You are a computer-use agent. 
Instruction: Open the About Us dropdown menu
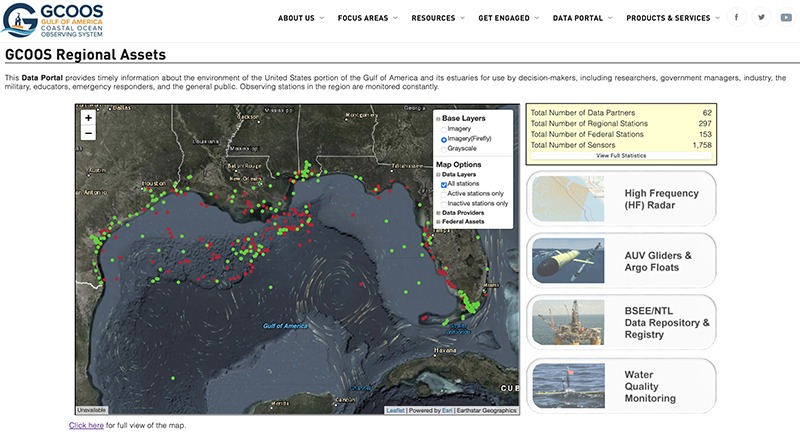tap(301, 18)
